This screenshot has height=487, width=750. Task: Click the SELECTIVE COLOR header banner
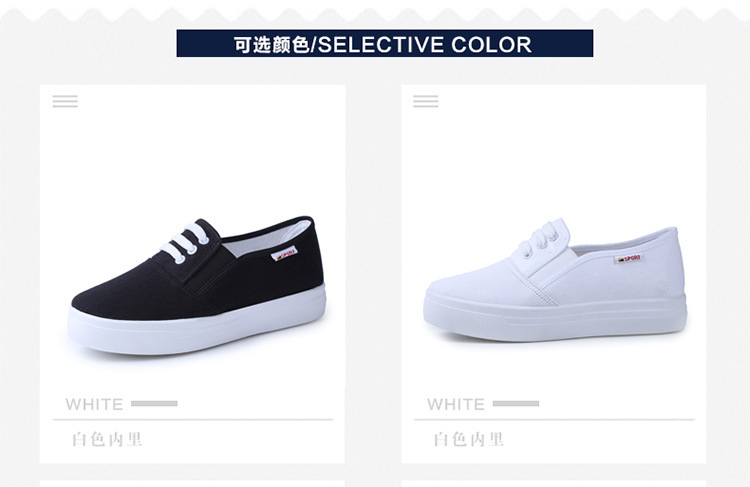pyautogui.click(x=385, y=44)
